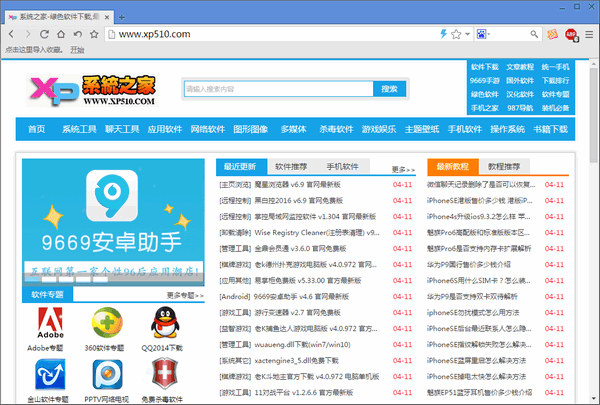
Task: Select 书籍下载 in the navigation bar
Action: click(551, 129)
